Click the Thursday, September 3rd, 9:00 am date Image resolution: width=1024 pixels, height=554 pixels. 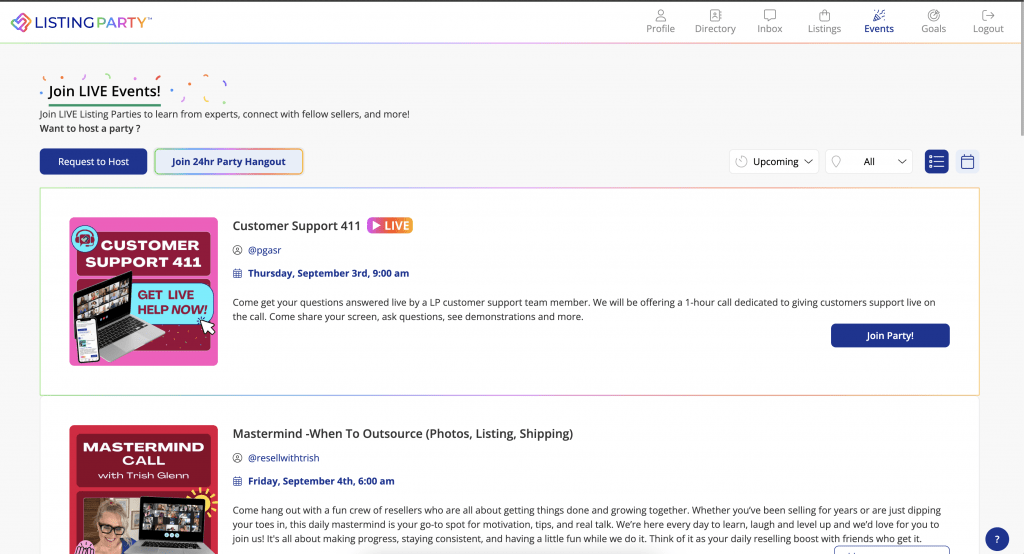(x=328, y=273)
